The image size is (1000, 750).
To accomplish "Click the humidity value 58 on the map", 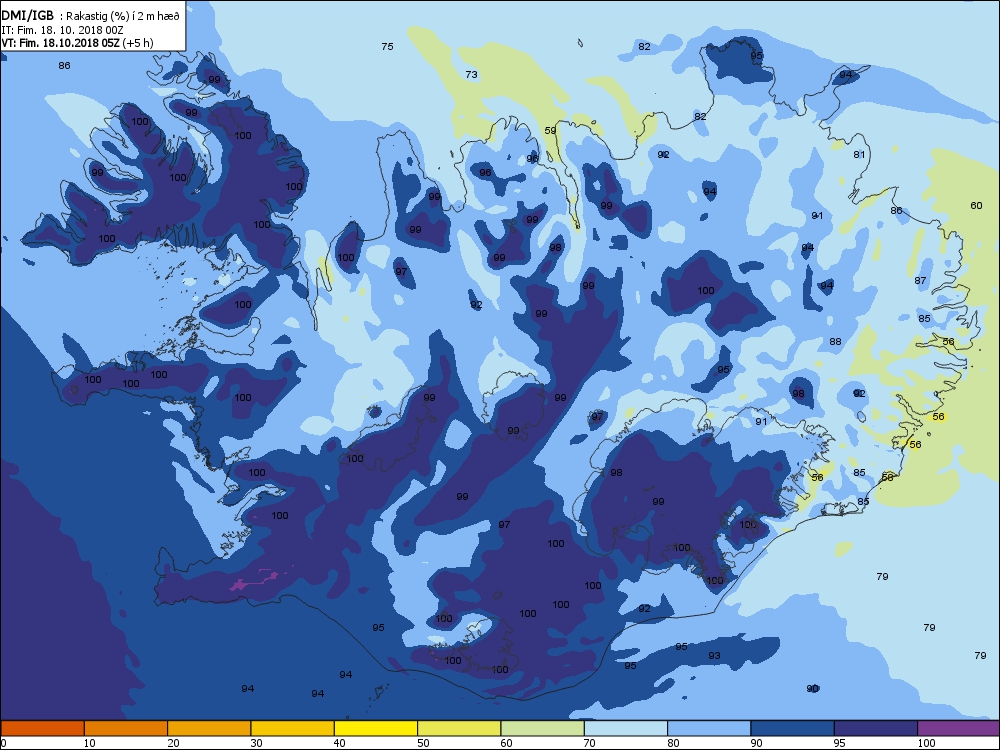I will click(x=888, y=477).
